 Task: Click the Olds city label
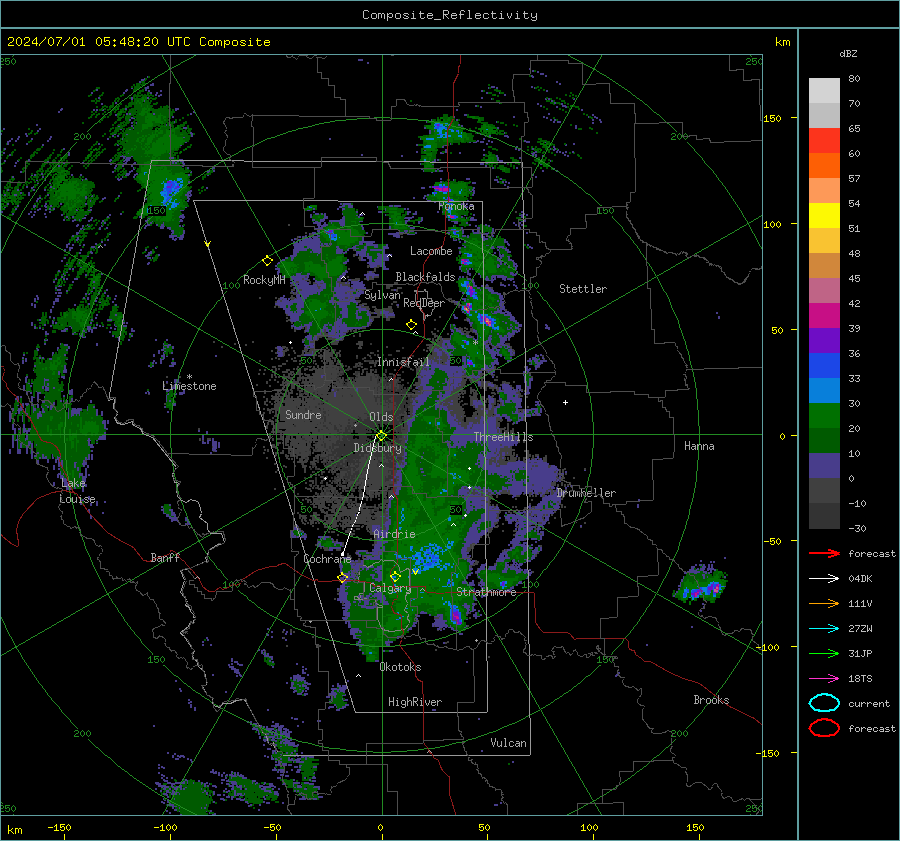click(381, 417)
